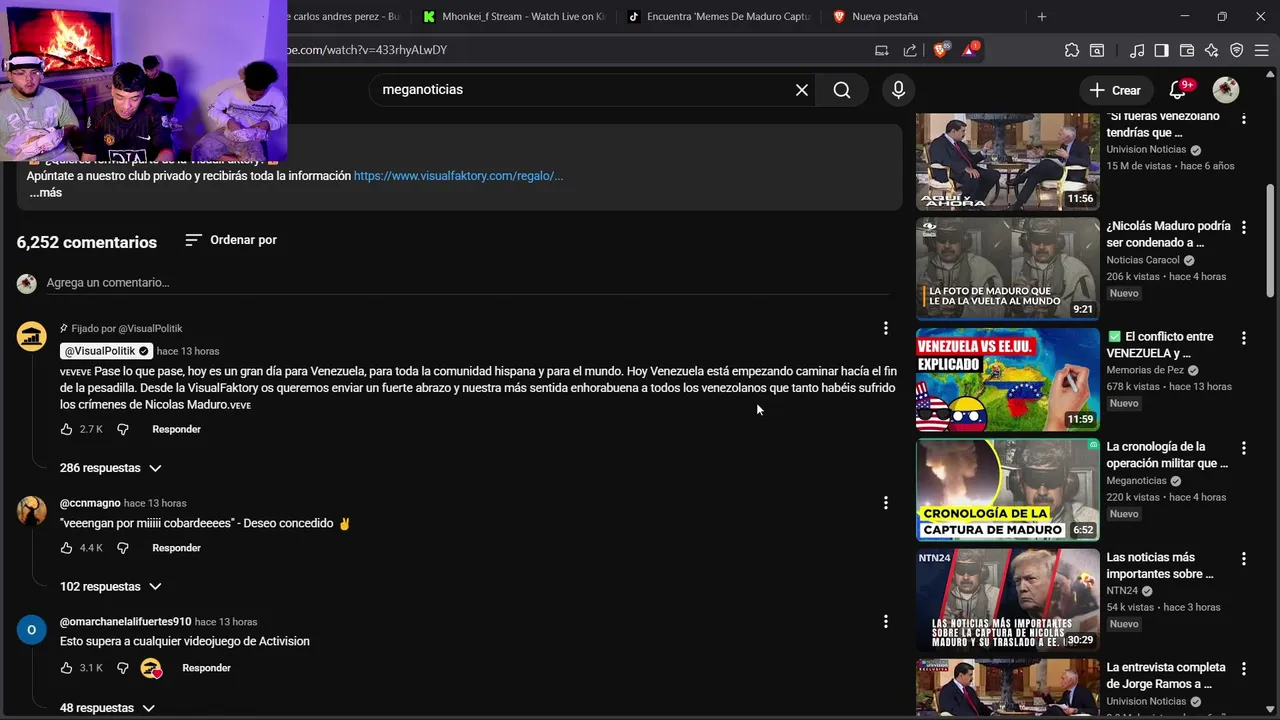Screen dimensions: 1280x720
Task: Expand 286 respuestas thread
Action: pyautogui.click(x=110, y=468)
